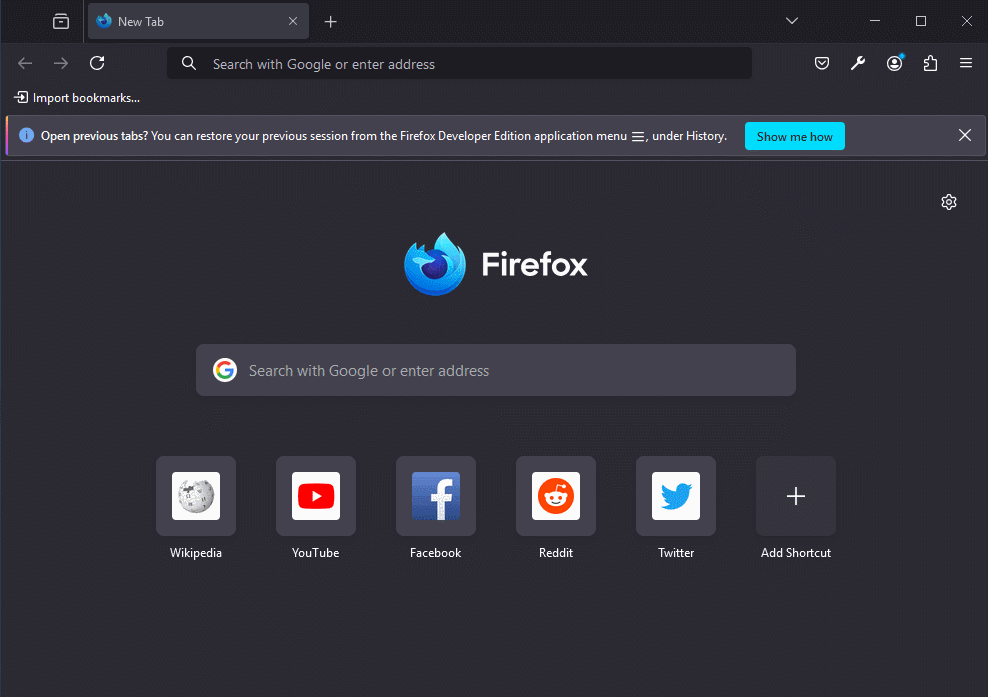Image resolution: width=988 pixels, height=697 pixels.
Task: Click the Save to Pocket icon
Action: 821,63
